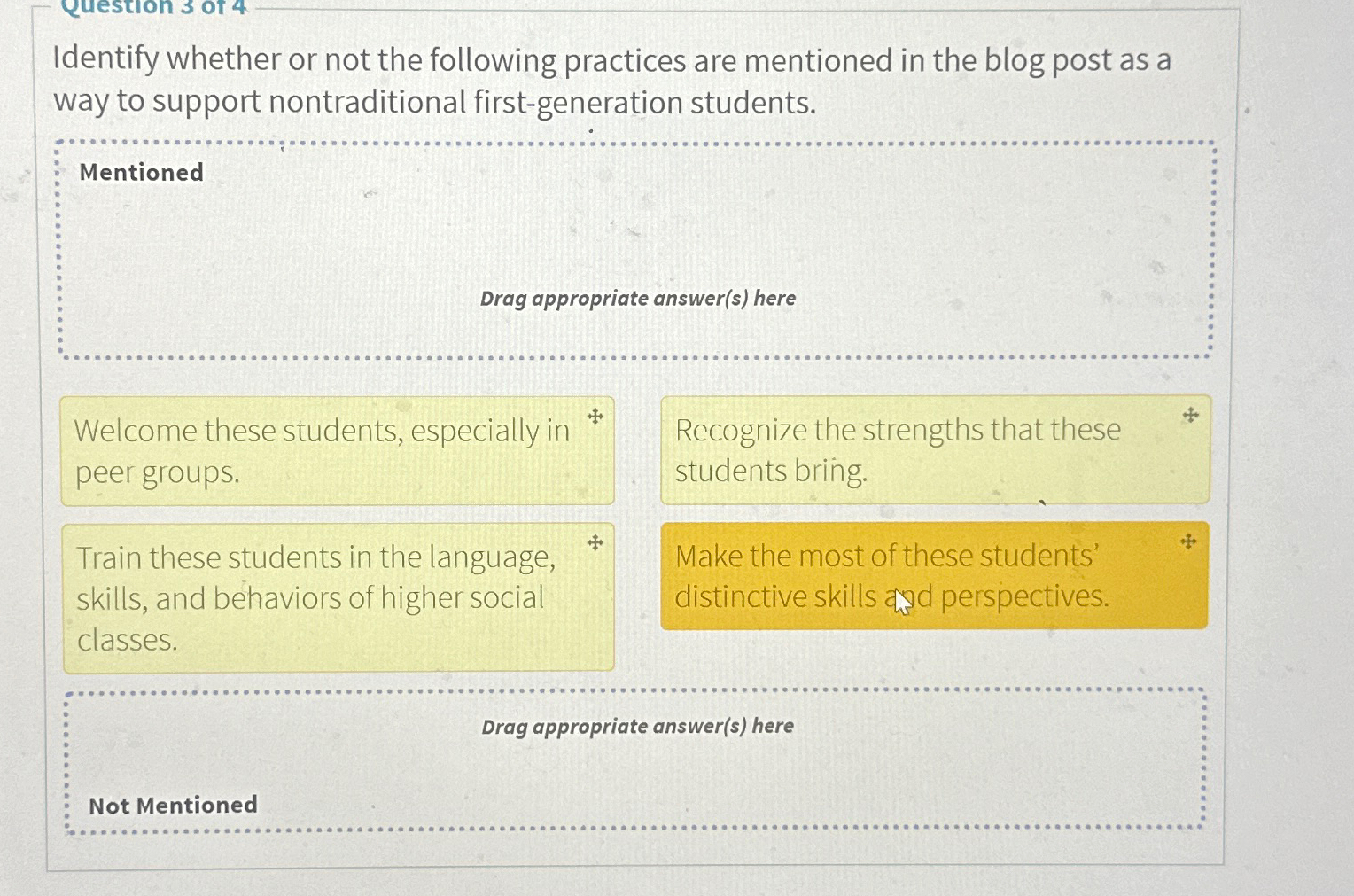1354x896 pixels.
Task: Click the question instruction text at the top
Action: point(611,80)
